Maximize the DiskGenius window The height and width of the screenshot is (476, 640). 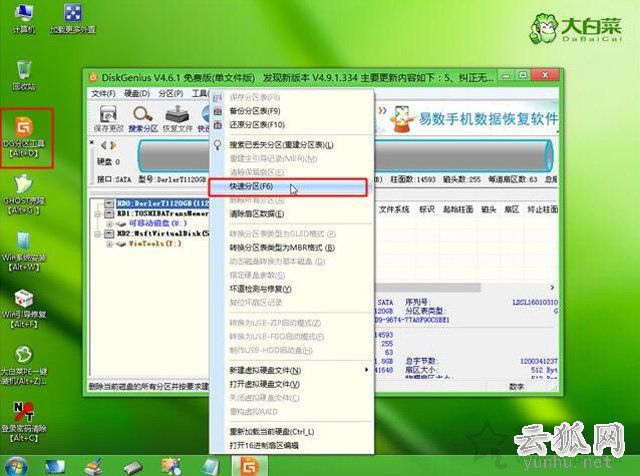pyautogui.click(x=523, y=76)
